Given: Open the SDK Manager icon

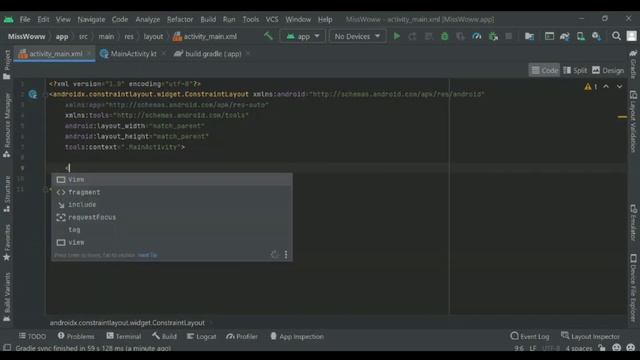Looking at the screenshot, I should point(596,36).
